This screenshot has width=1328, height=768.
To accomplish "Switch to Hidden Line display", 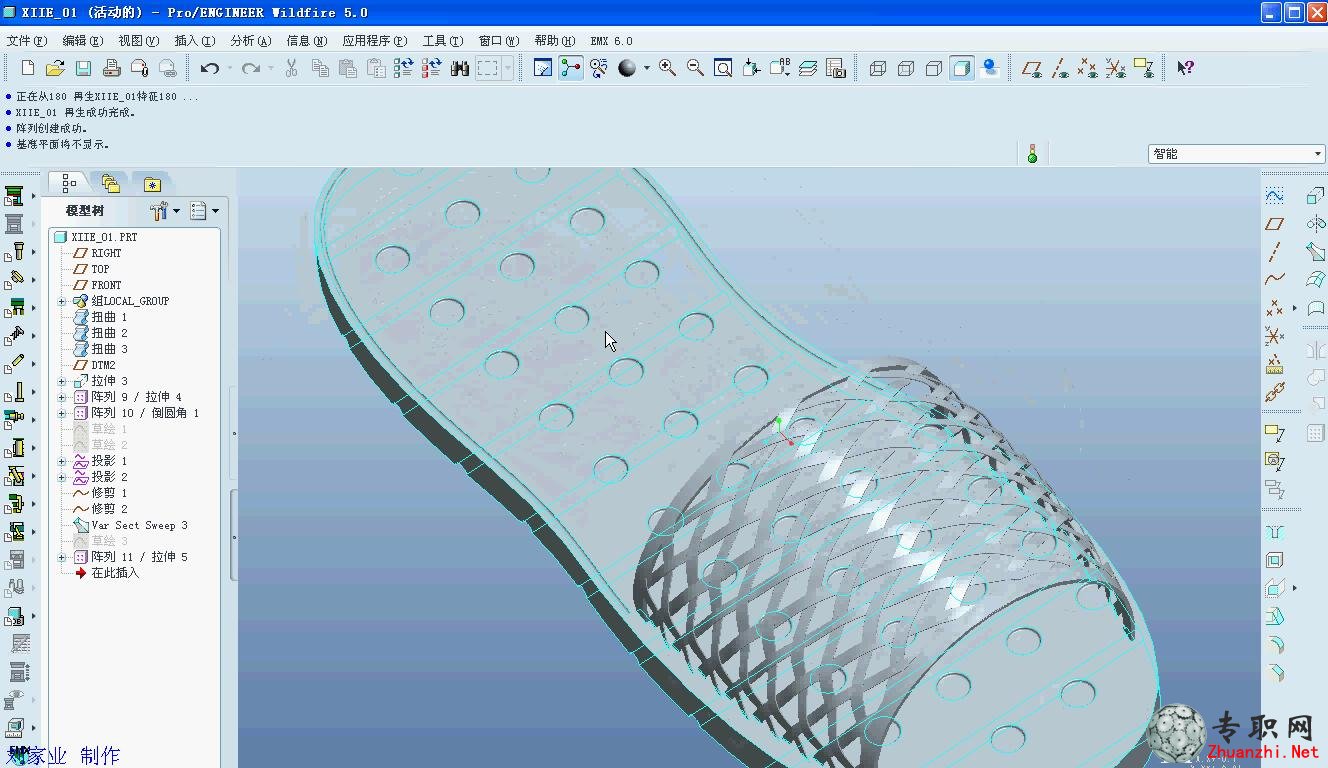I will click(906, 68).
